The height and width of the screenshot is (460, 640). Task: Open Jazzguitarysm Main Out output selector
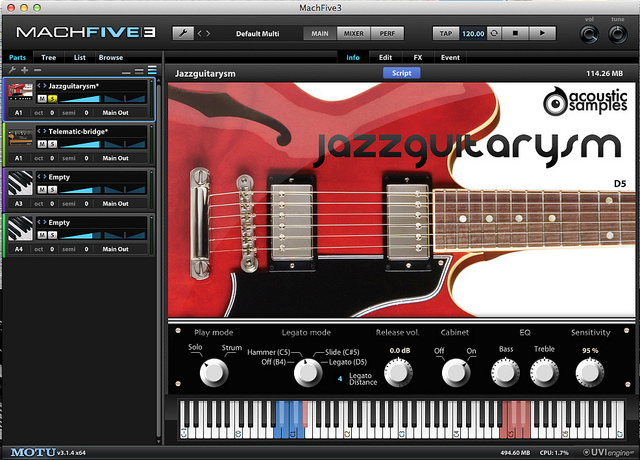(116, 113)
